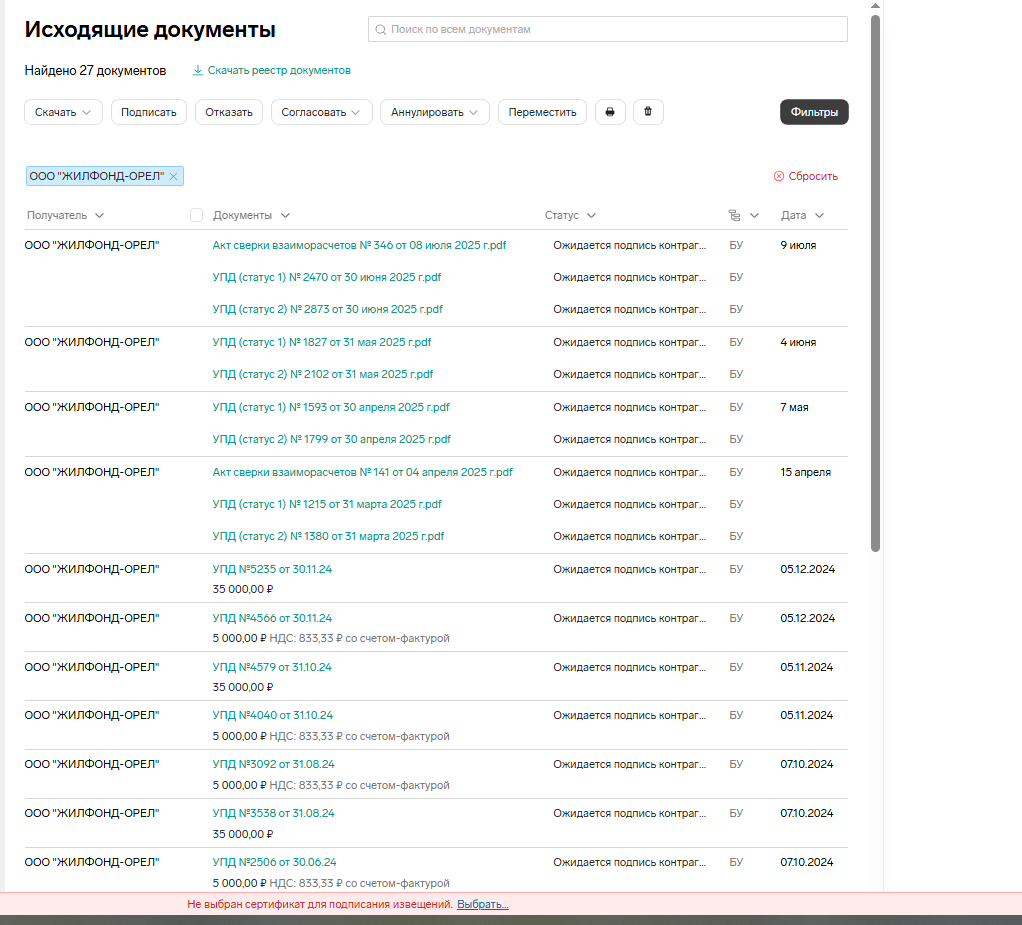Click the Переместить button
This screenshot has width=1022, height=925.
[x=542, y=112]
